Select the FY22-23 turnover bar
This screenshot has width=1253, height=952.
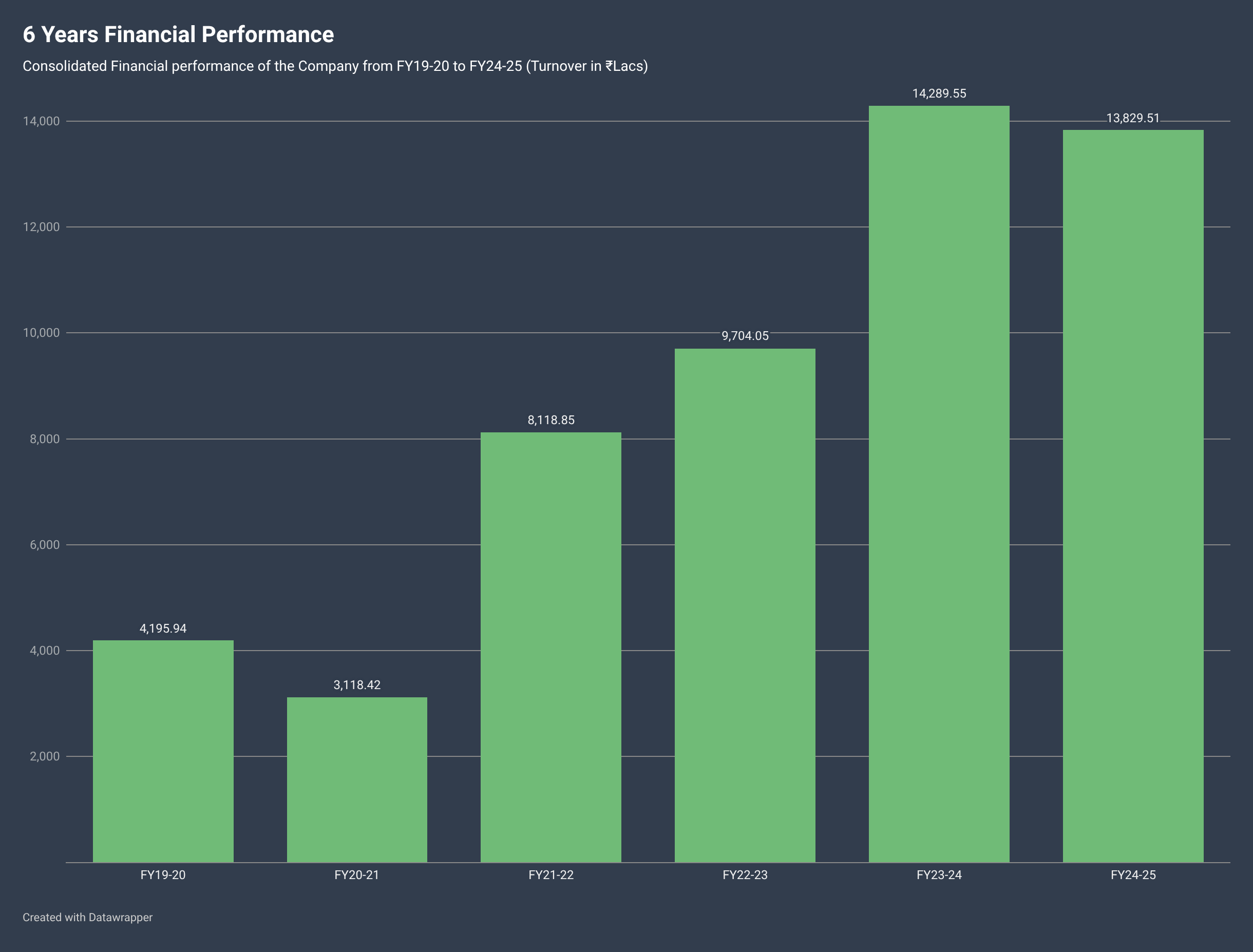(x=745, y=605)
